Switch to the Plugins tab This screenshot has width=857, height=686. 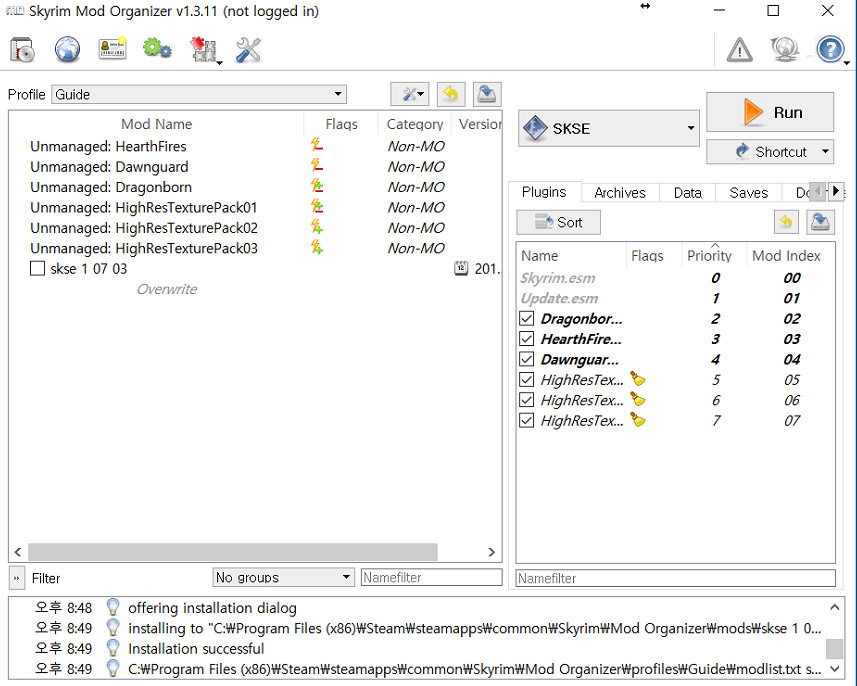(544, 192)
